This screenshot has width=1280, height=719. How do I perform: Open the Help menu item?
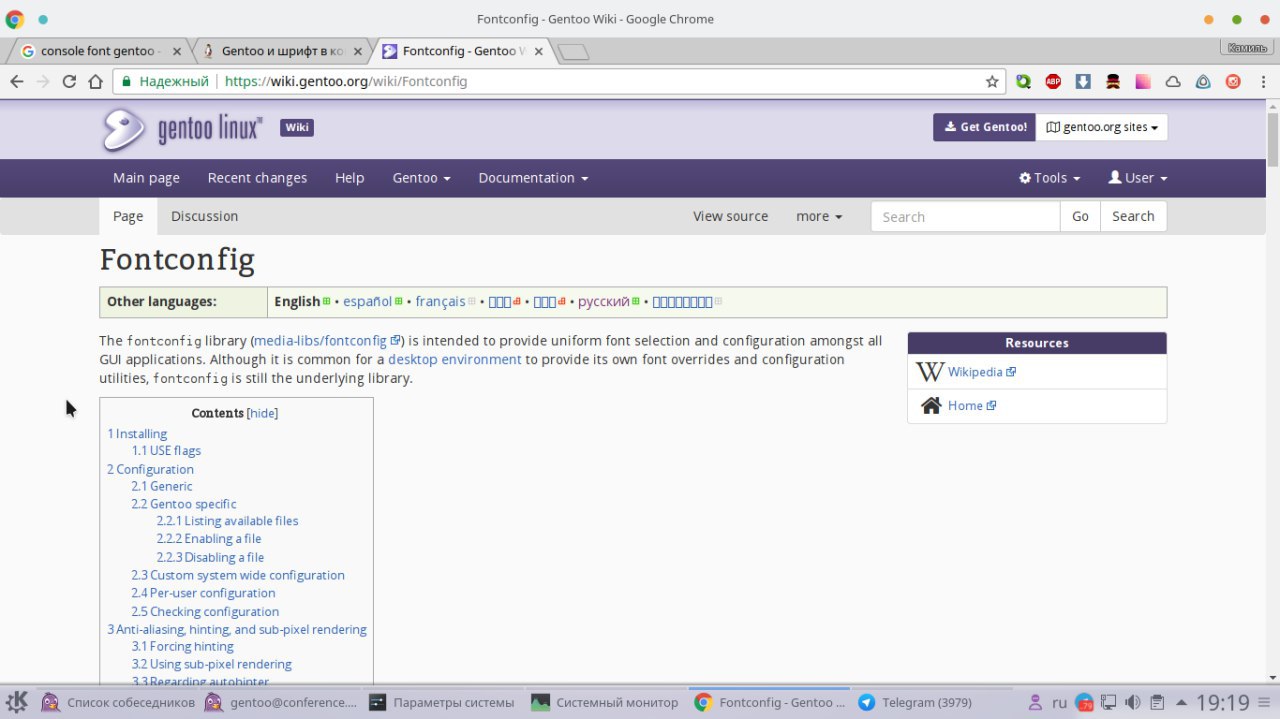[349, 178]
